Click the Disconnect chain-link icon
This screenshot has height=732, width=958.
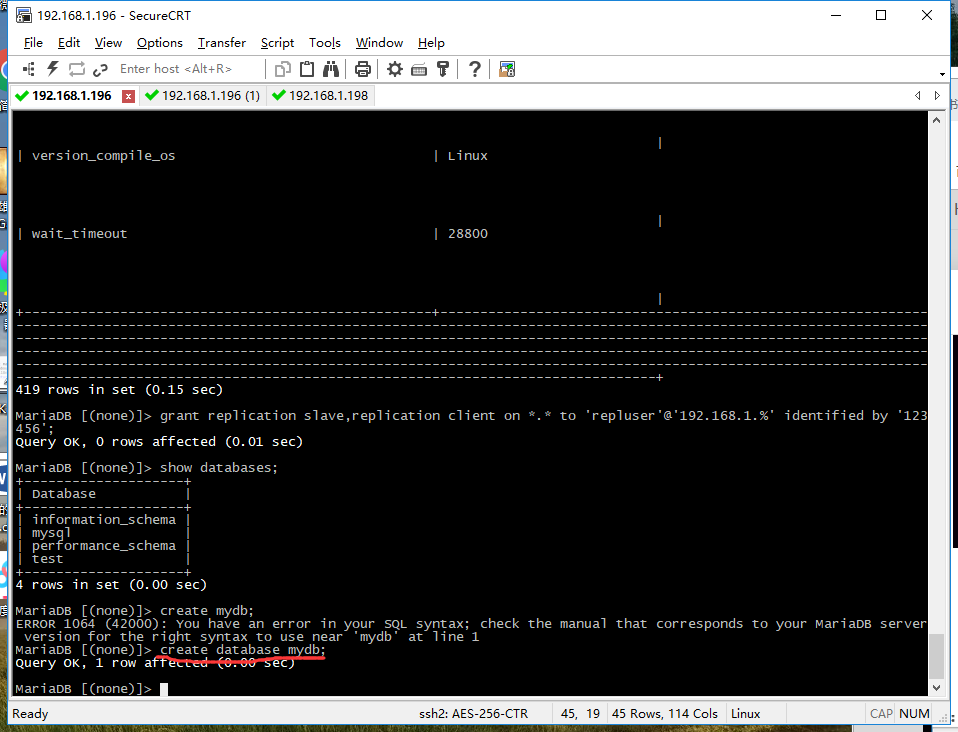point(100,70)
